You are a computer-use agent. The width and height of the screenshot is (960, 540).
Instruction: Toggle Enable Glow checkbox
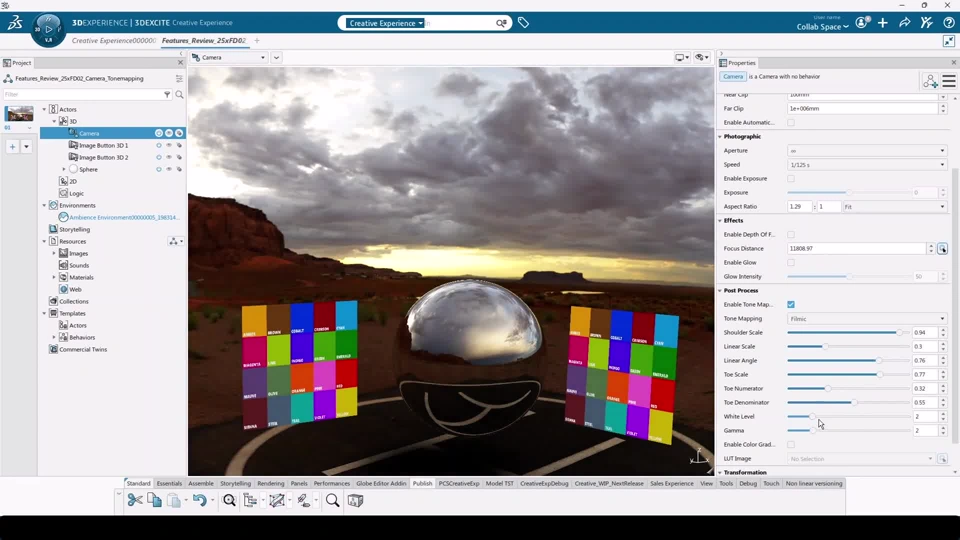point(791,263)
